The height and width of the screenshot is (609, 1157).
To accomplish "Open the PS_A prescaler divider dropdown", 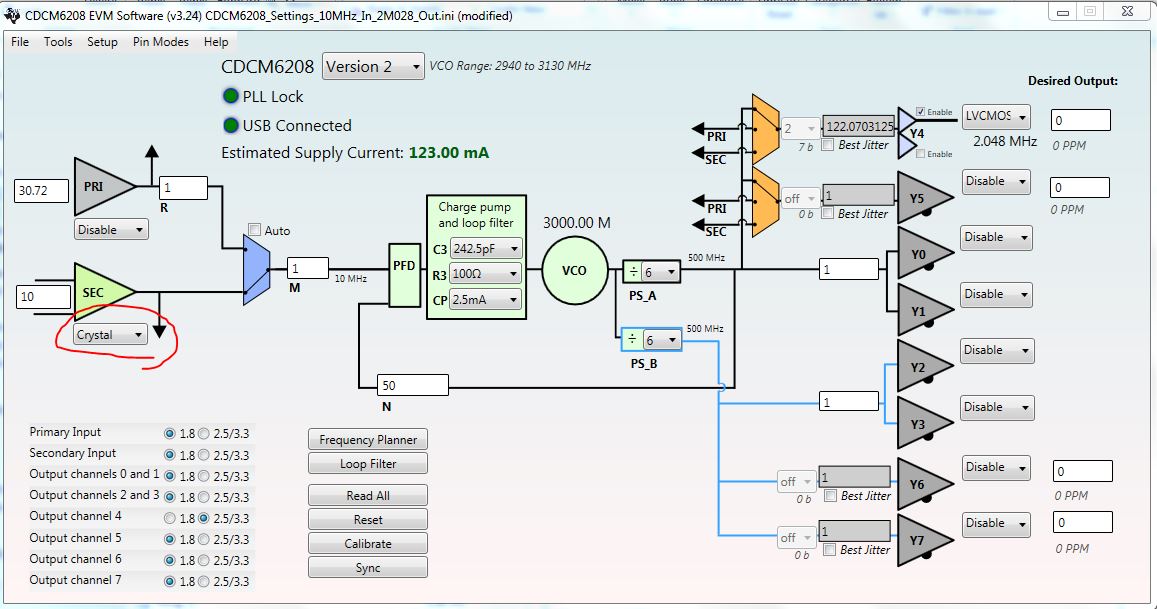I will (660, 272).
